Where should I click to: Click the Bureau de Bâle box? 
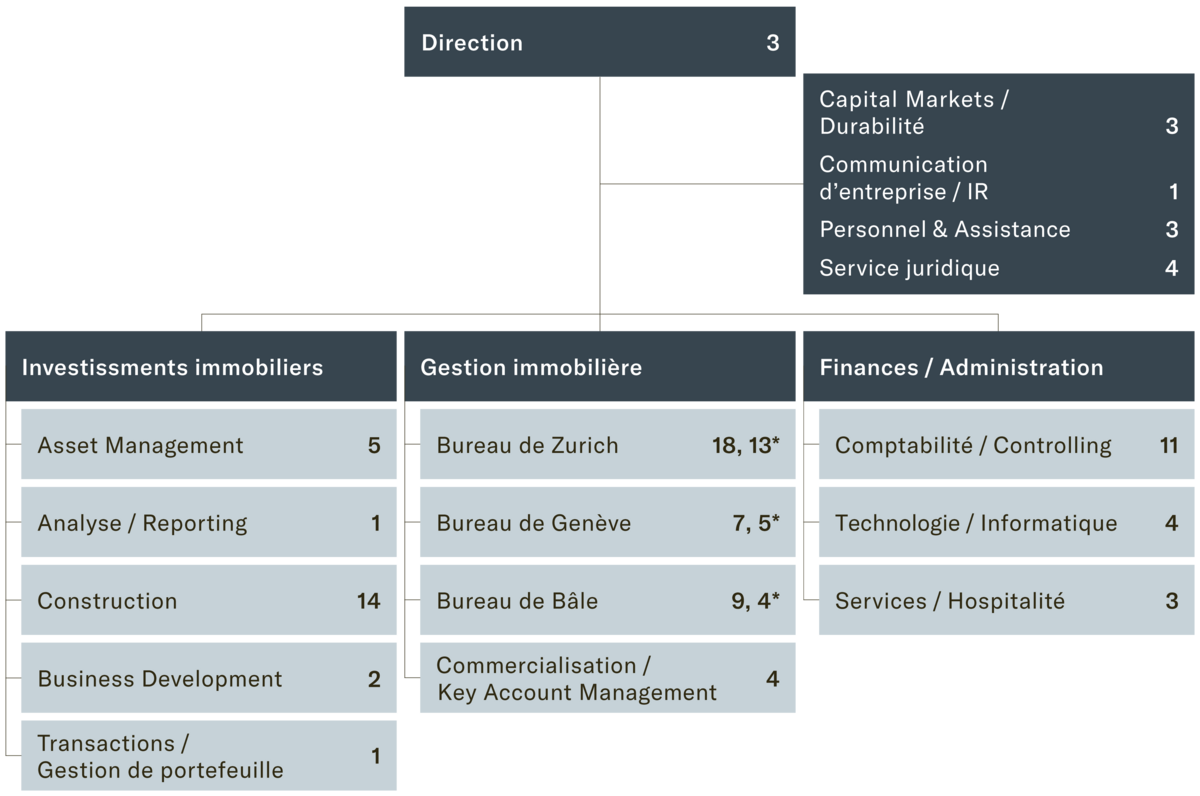click(x=607, y=601)
